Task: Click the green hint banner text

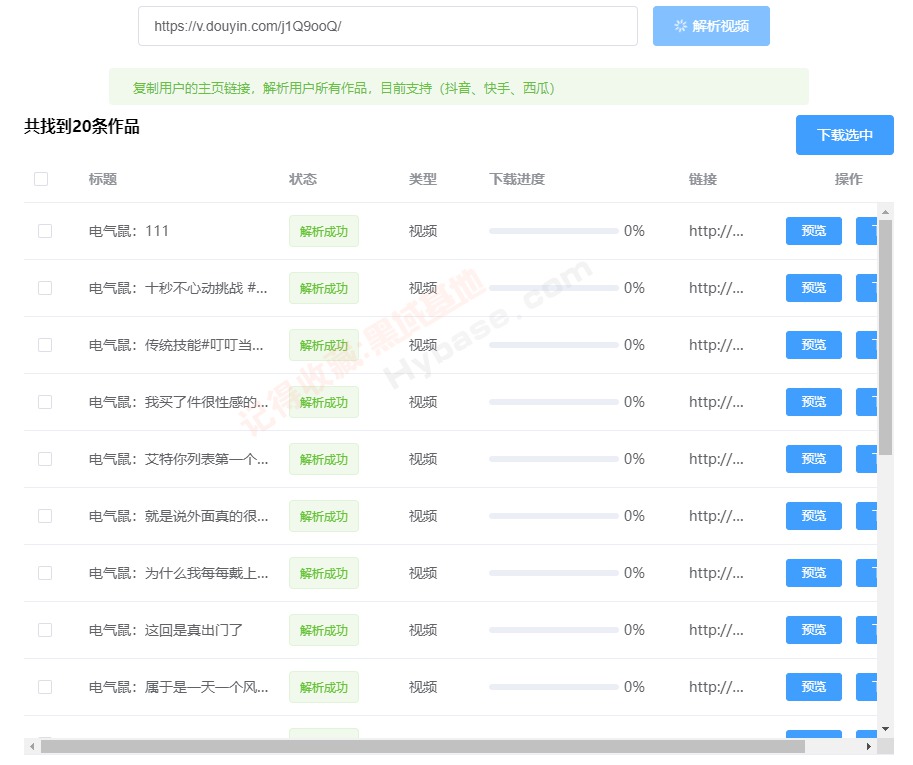Action: pos(344,88)
